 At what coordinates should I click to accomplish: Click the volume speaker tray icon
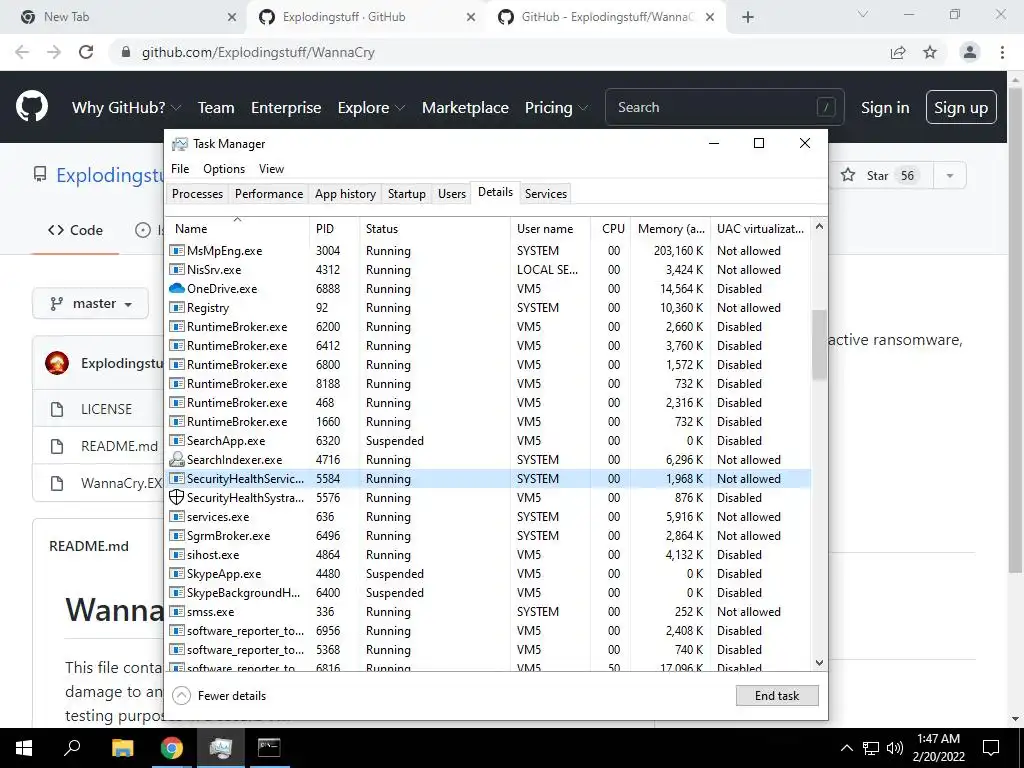[895, 748]
